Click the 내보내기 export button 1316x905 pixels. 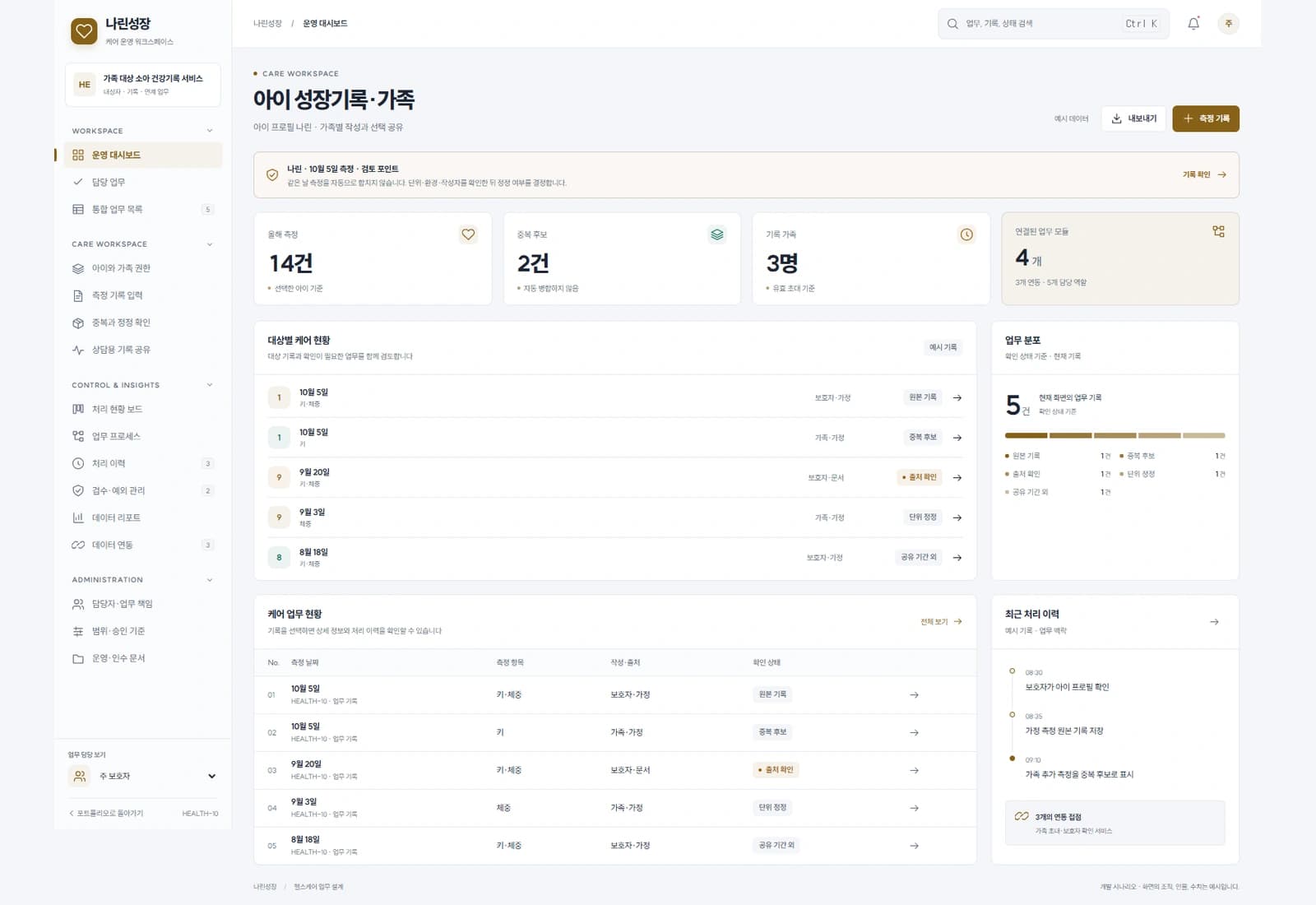click(1133, 118)
